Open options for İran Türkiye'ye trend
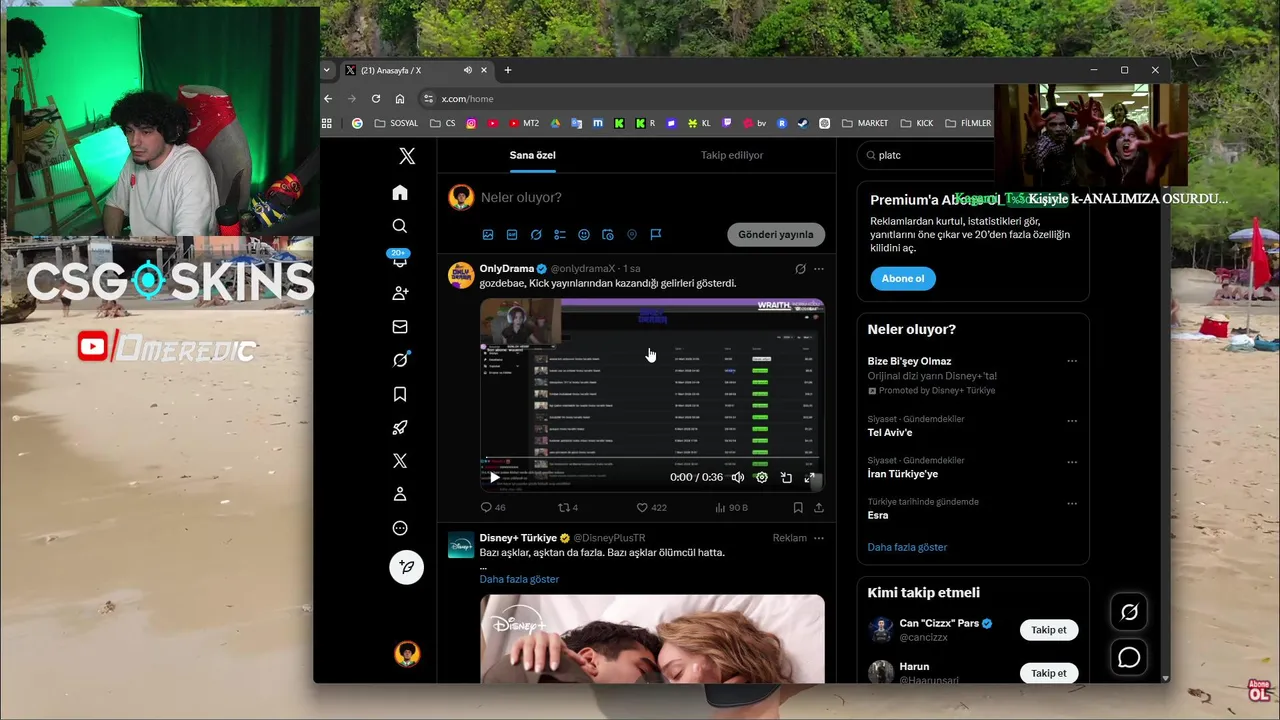 tap(1072, 463)
